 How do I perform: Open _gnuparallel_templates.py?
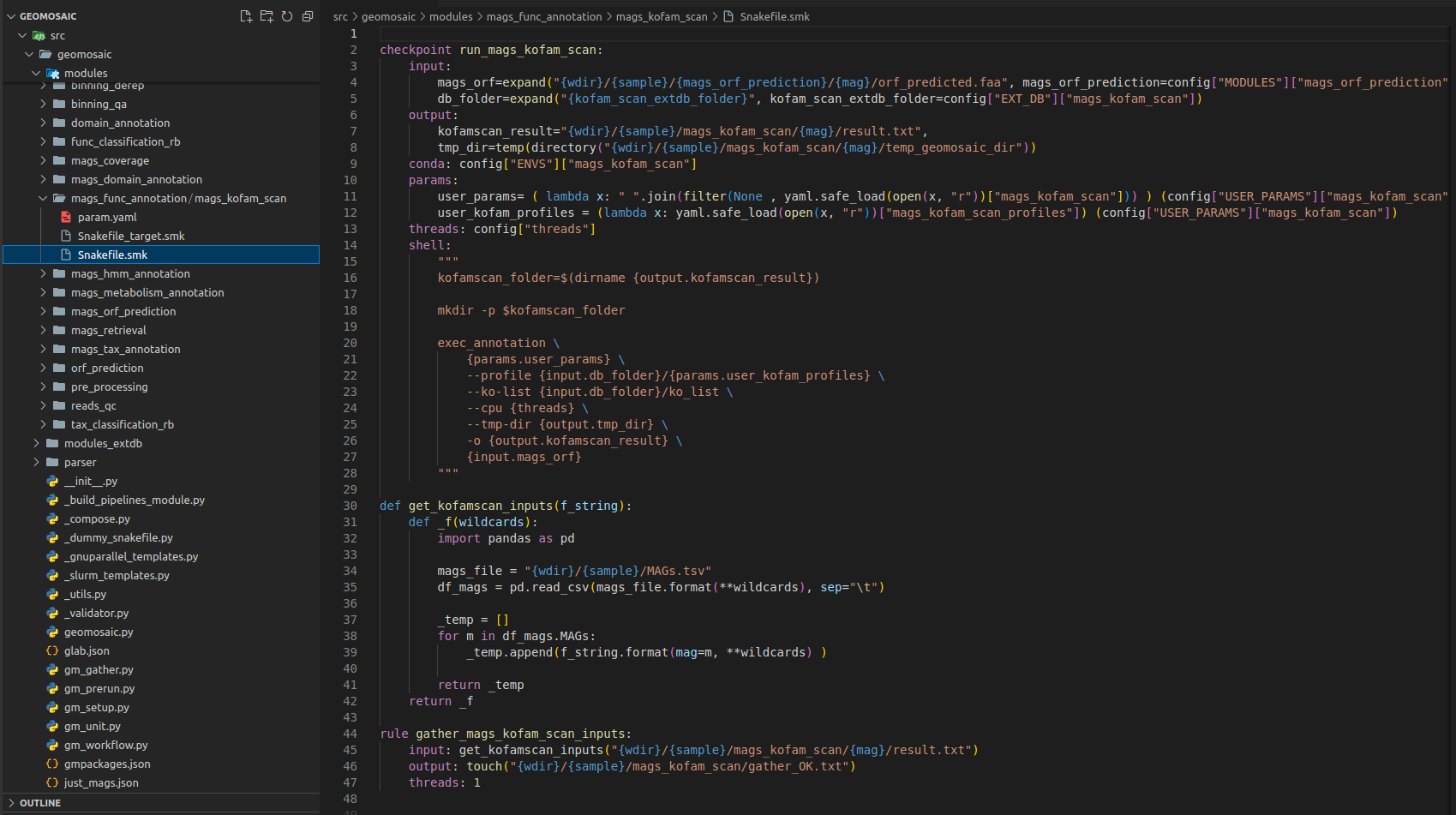(x=131, y=556)
